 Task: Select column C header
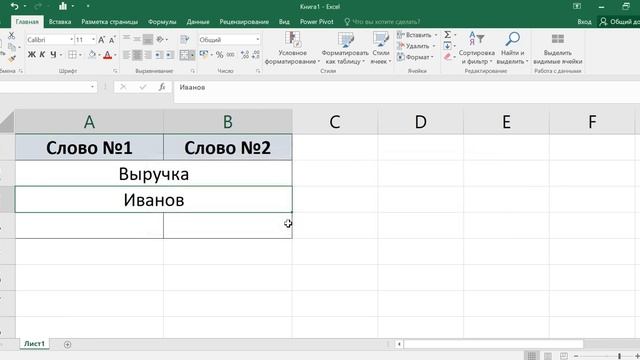tap(335, 122)
